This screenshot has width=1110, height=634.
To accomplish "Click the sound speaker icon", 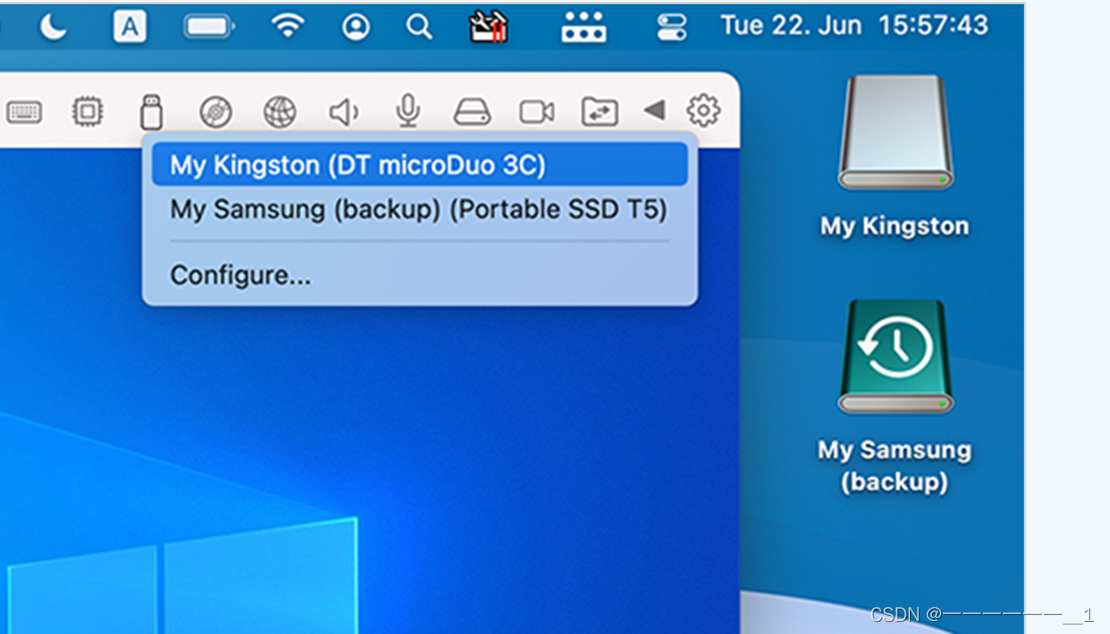I will click(343, 111).
